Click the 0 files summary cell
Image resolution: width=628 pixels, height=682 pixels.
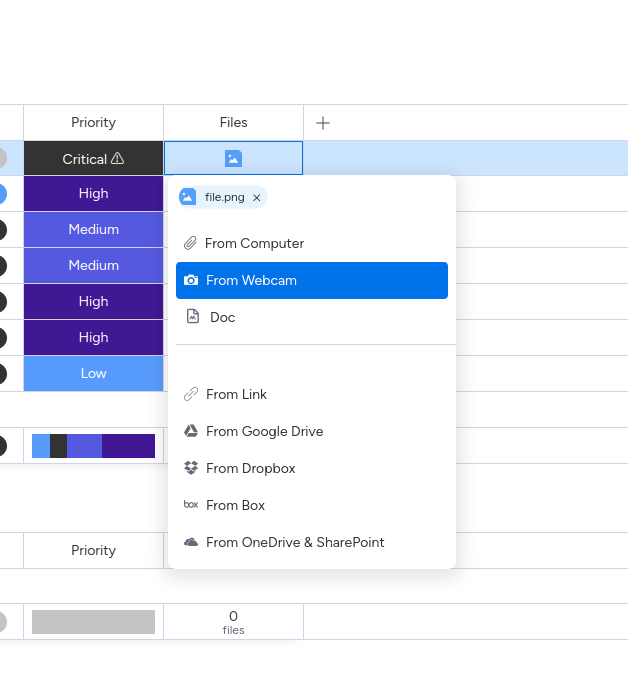(x=234, y=622)
